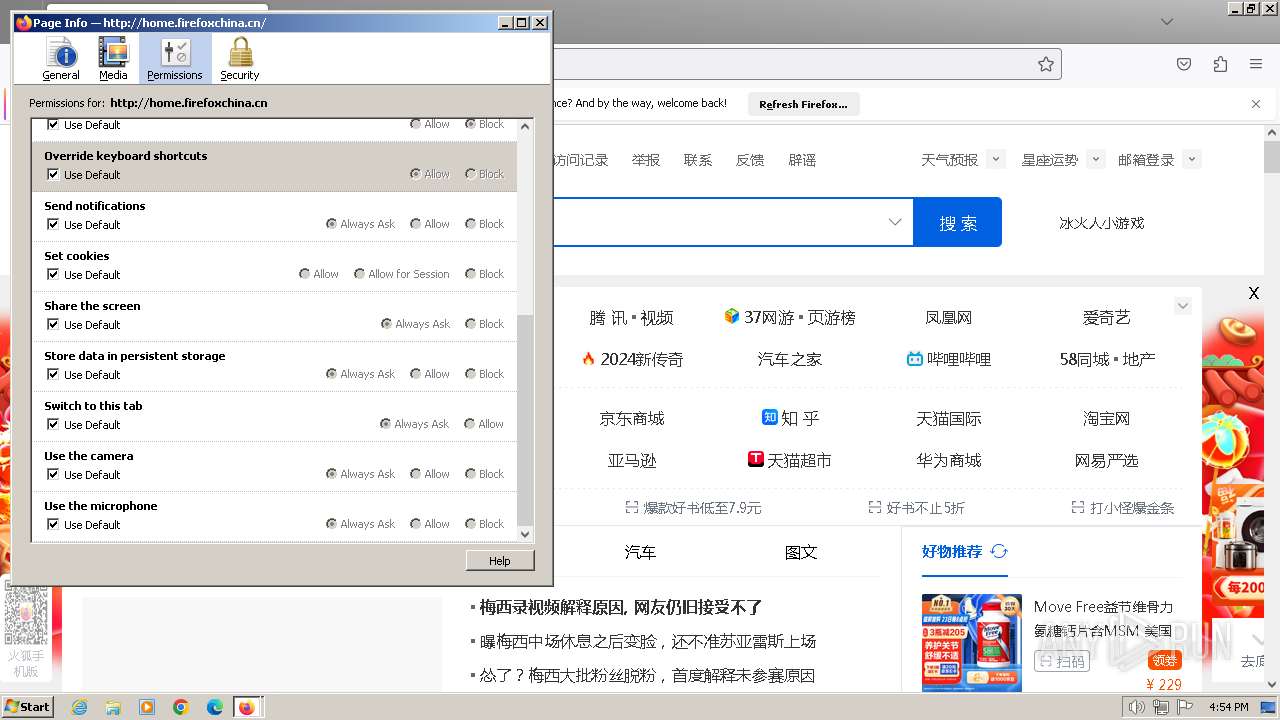Click the bilibili icon beside 哔哩哔哩
This screenshot has width=1280, height=720.
914,359
